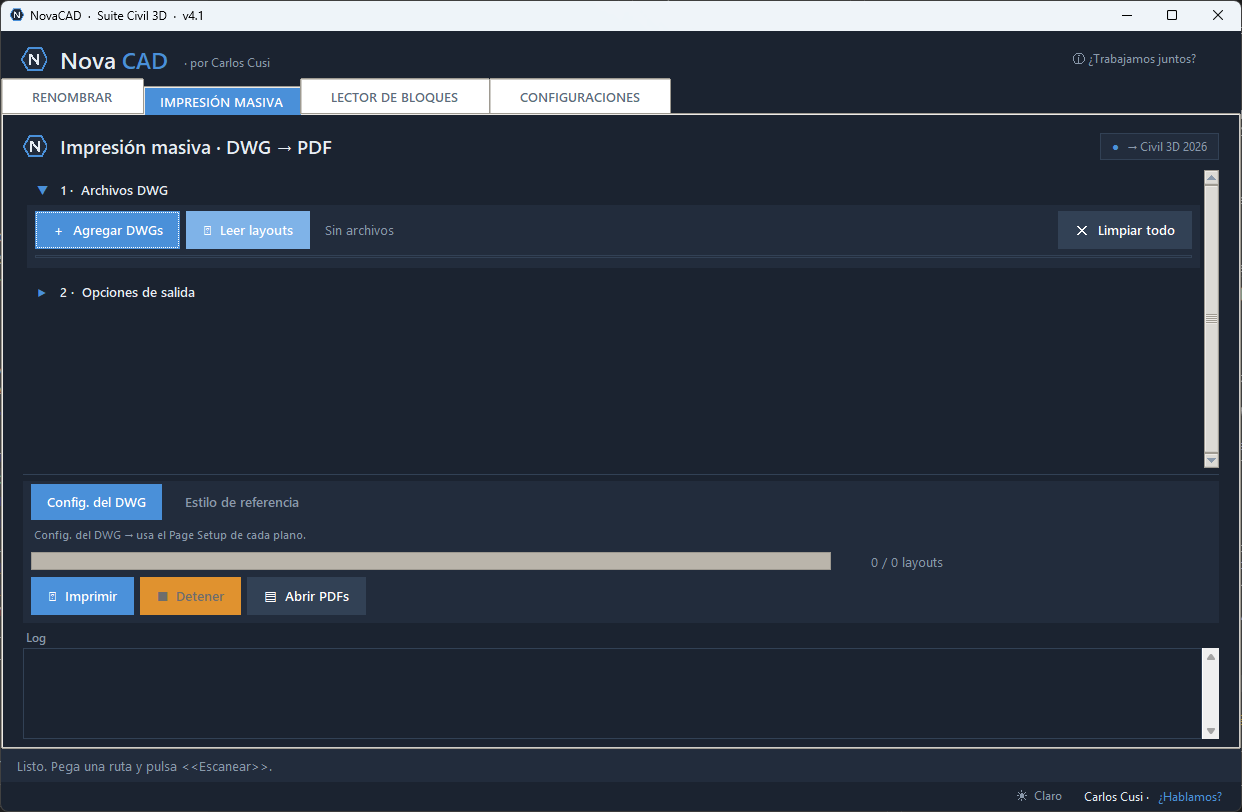Select the Config. del DWG mode tab

(96, 502)
